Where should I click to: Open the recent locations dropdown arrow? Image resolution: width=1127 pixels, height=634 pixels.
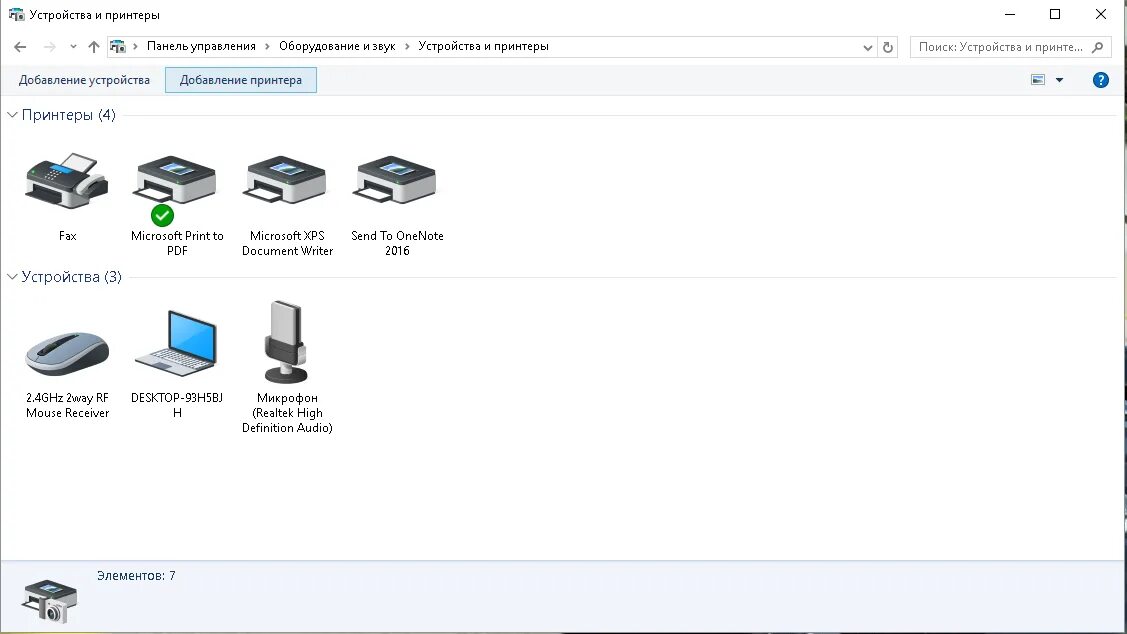pyautogui.click(x=73, y=47)
